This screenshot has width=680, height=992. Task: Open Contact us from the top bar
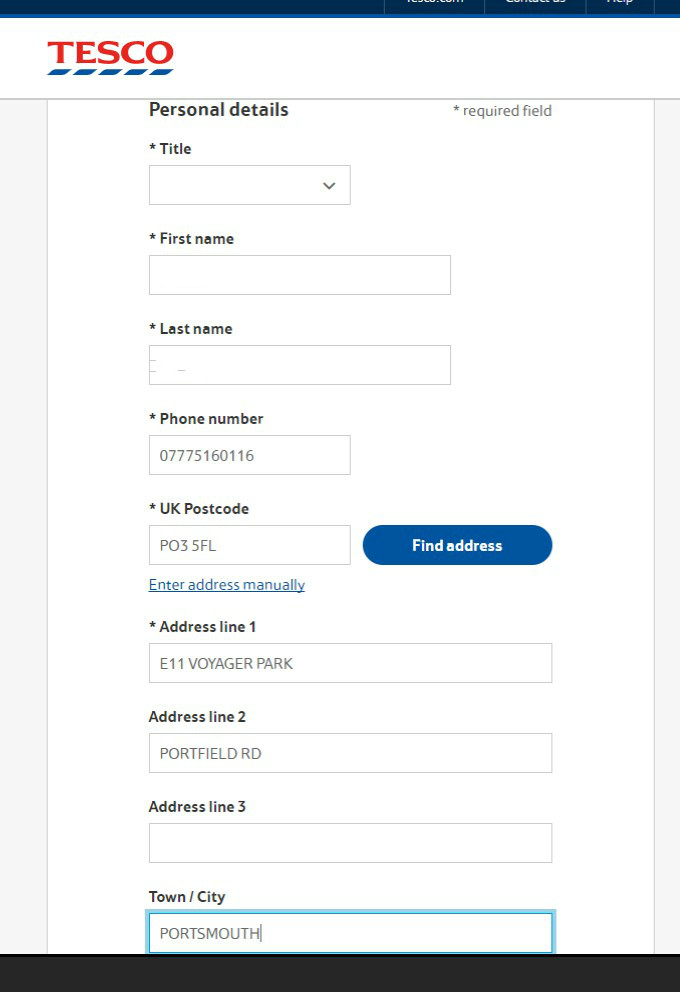coord(534,4)
